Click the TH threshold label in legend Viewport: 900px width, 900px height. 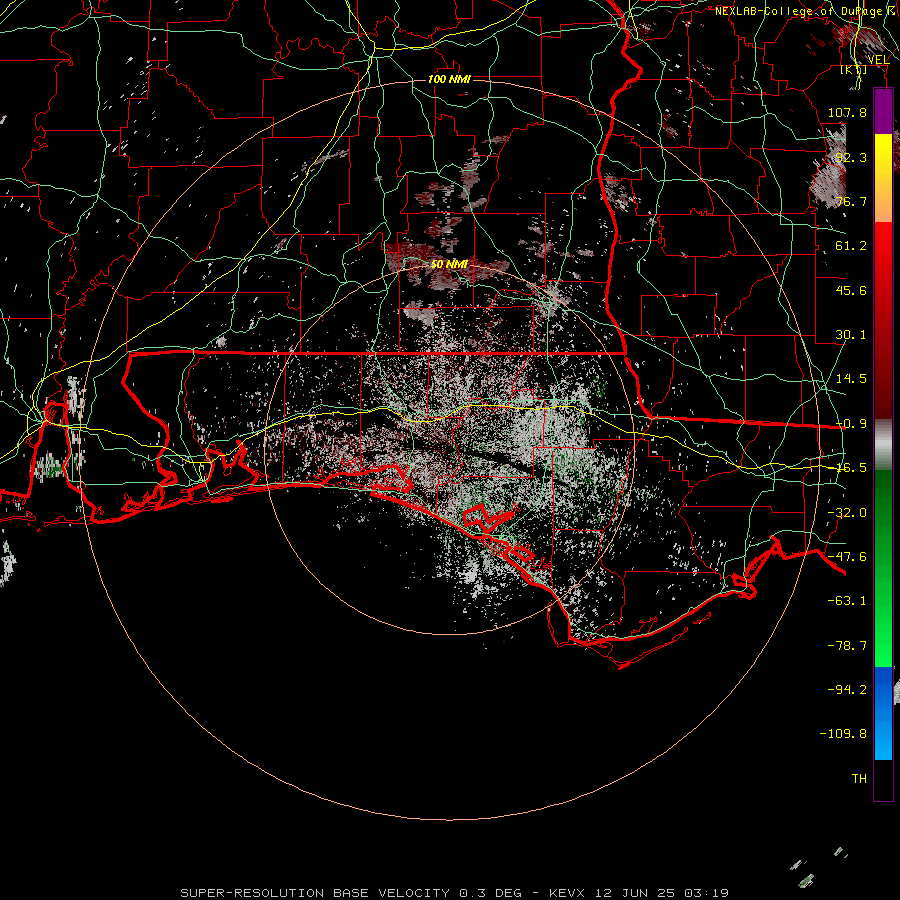click(x=859, y=778)
